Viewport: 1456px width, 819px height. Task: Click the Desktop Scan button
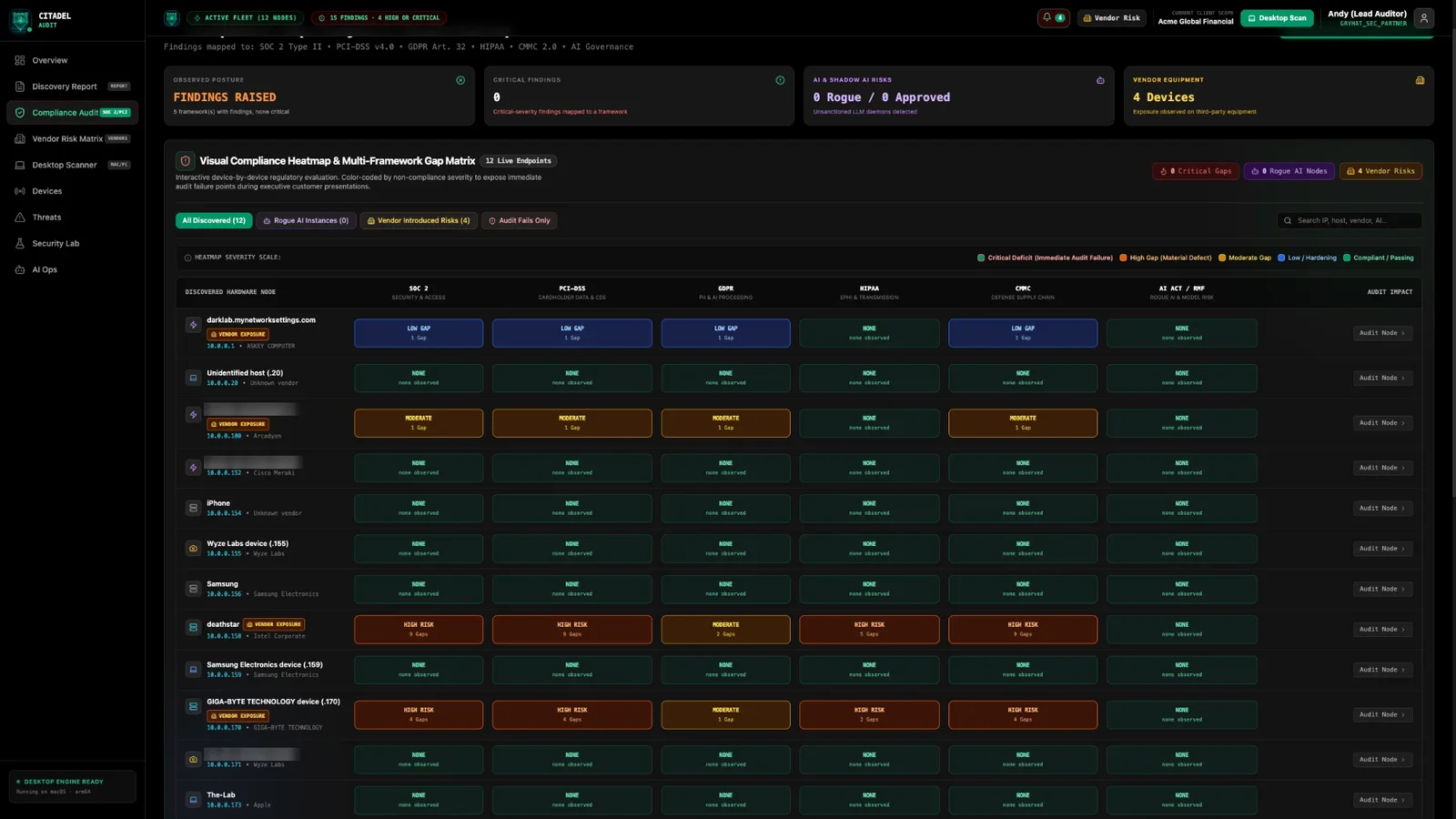pyautogui.click(x=1277, y=18)
